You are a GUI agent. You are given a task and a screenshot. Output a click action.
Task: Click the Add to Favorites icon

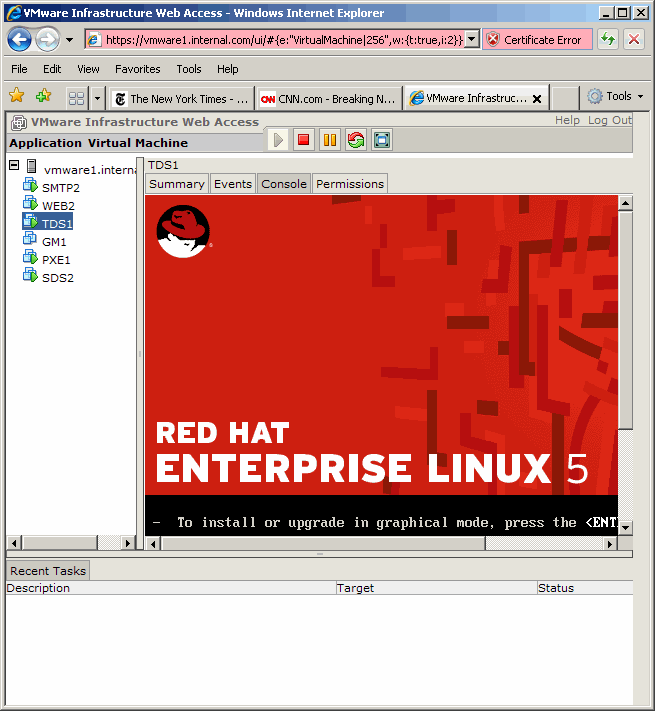43,97
